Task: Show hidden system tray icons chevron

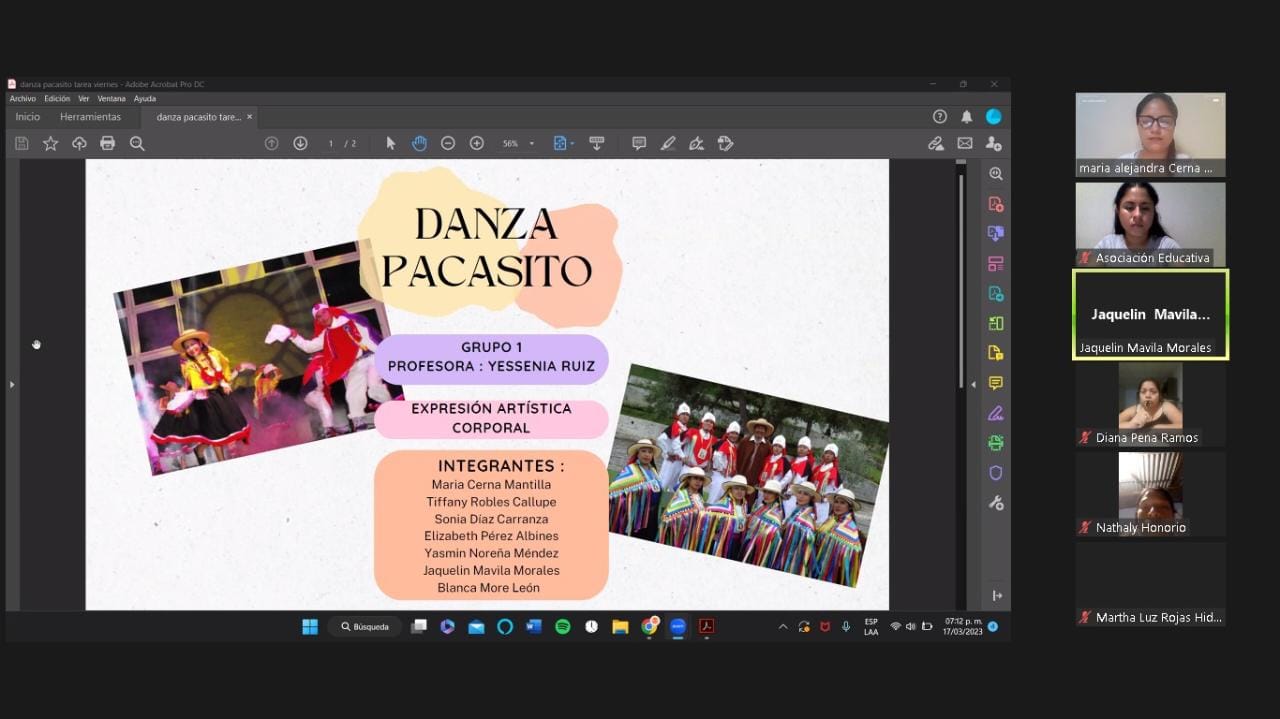Action: (x=783, y=627)
